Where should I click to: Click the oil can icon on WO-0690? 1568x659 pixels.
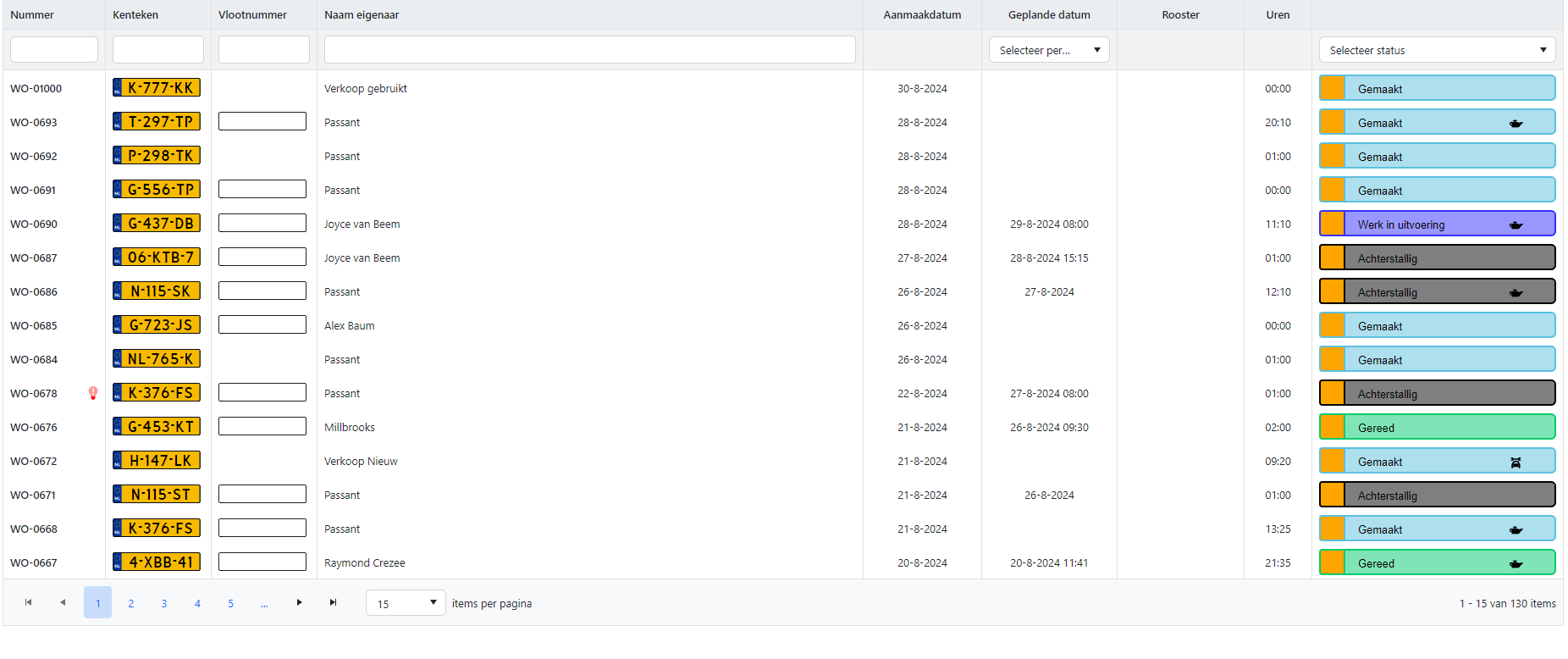coord(1516,225)
